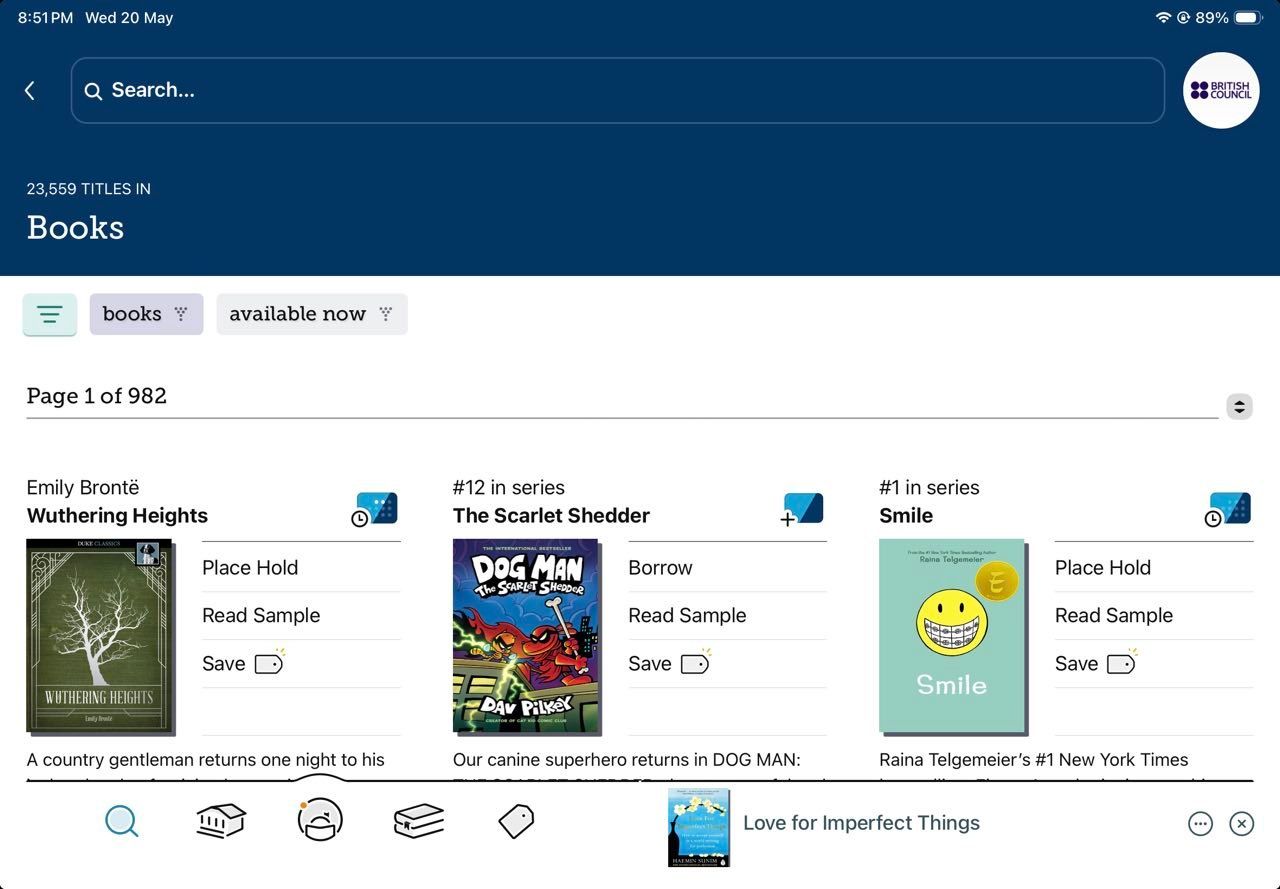Open the Dog Man Scarlet Shedder cover
This screenshot has height=889, width=1280.
526,636
